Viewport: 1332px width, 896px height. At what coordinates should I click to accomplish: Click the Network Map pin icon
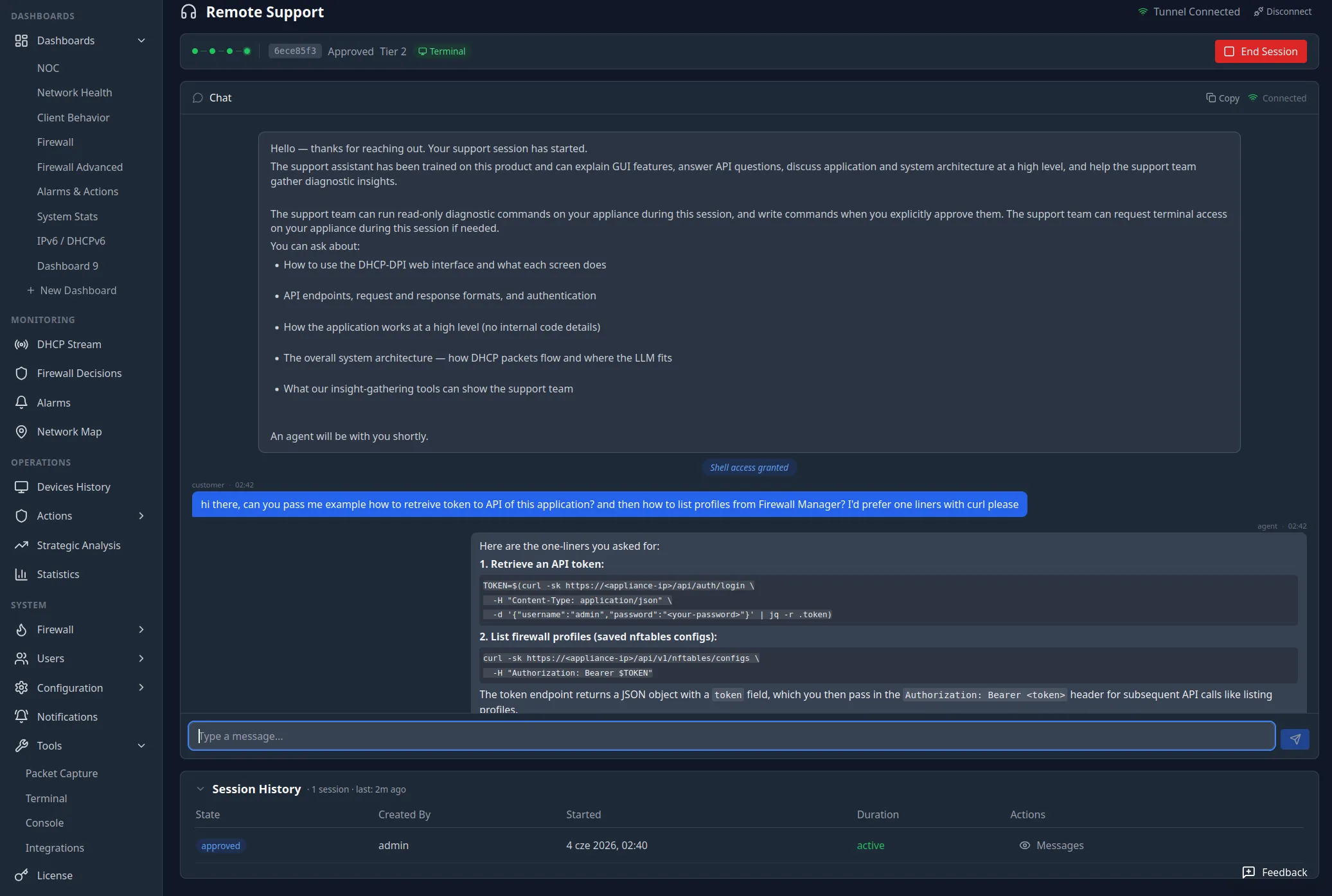(21, 432)
